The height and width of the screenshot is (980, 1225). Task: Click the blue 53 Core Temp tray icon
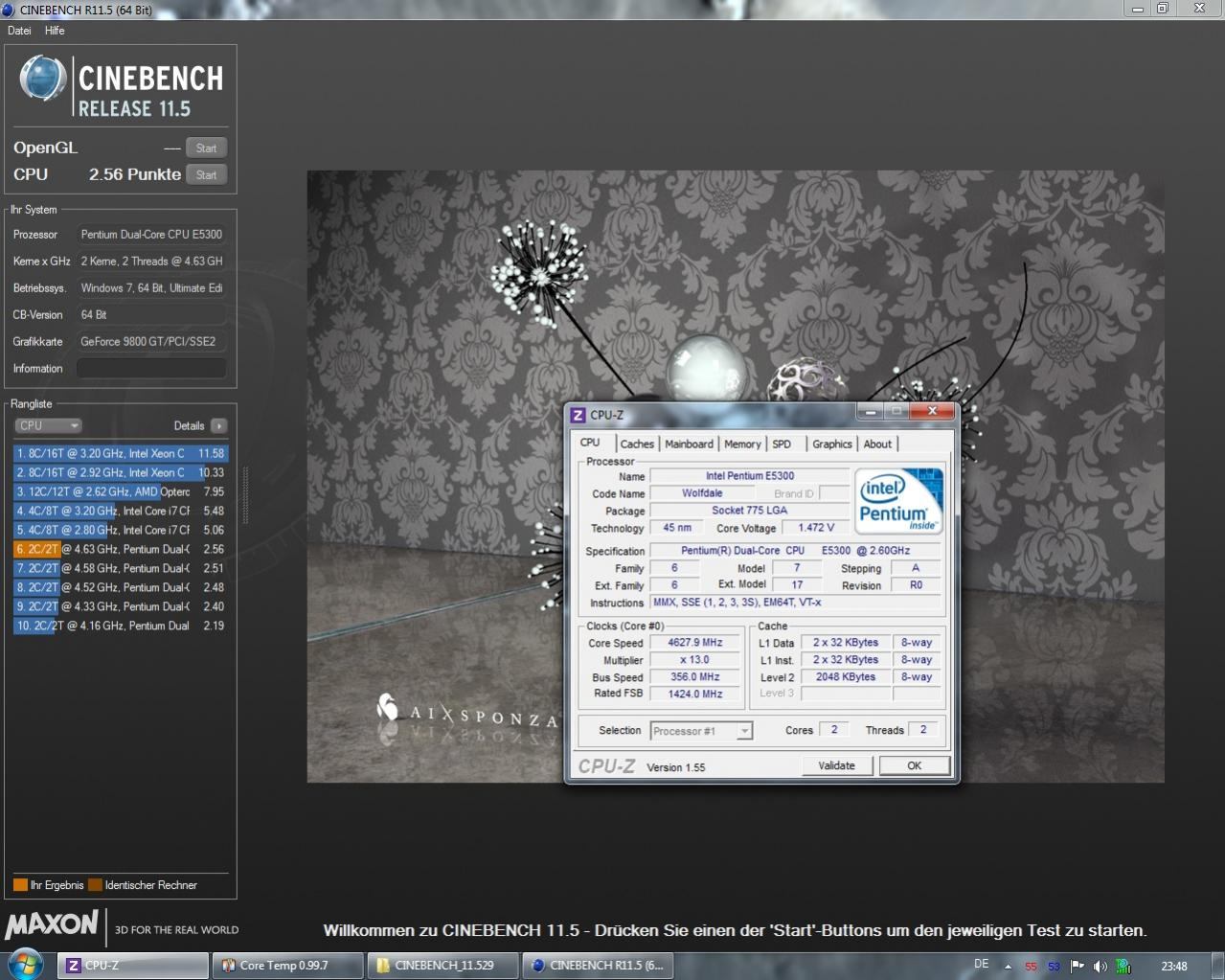(1054, 967)
